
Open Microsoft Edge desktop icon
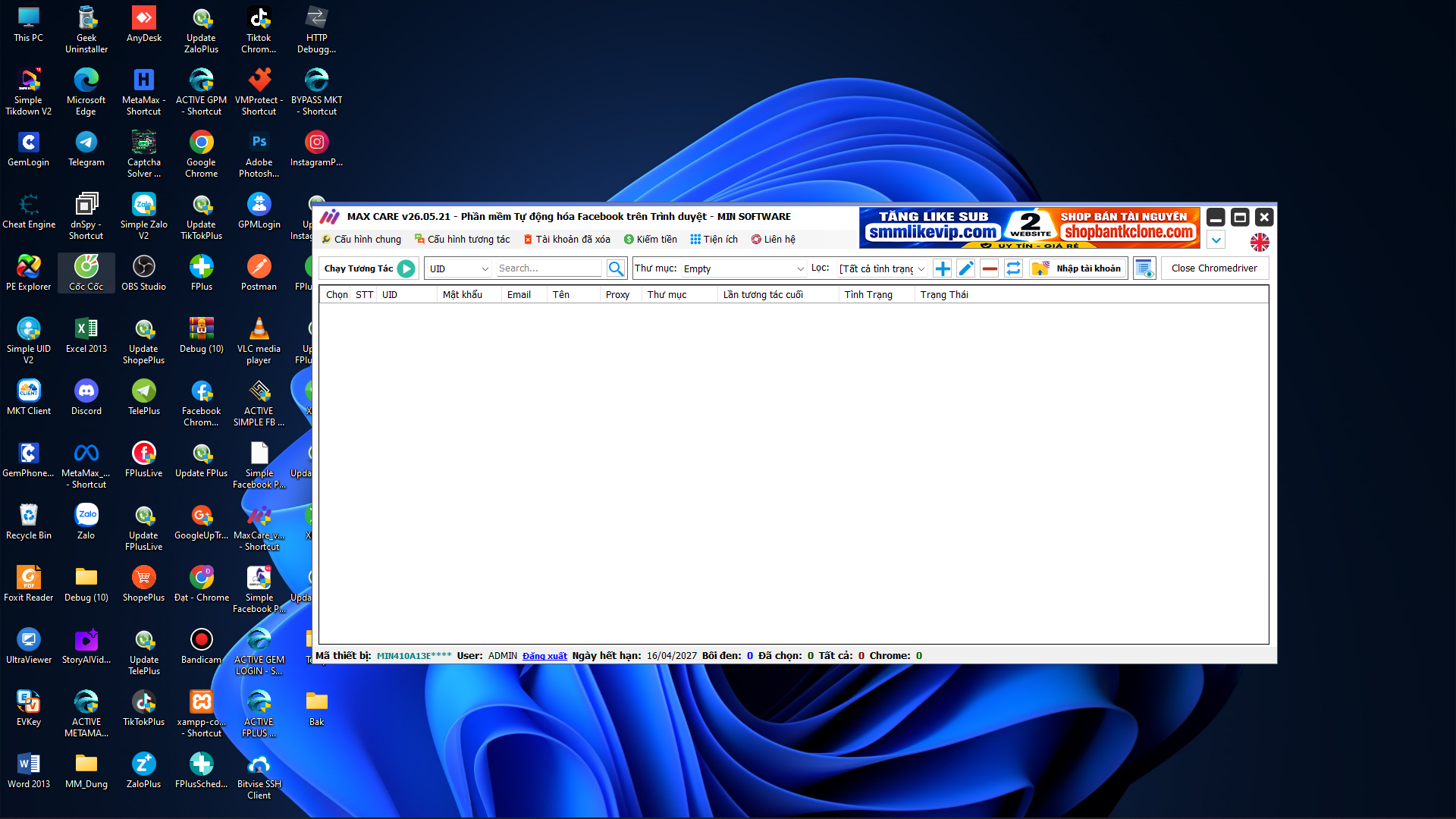[x=86, y=92]
